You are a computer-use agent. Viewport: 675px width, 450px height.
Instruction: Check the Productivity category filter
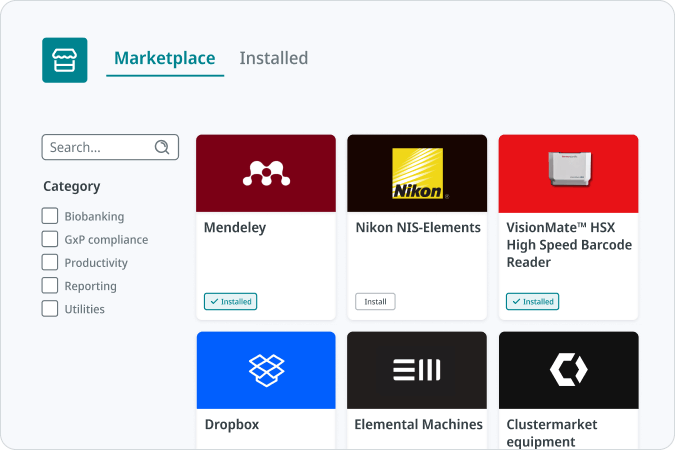click(x=50, y=262)
